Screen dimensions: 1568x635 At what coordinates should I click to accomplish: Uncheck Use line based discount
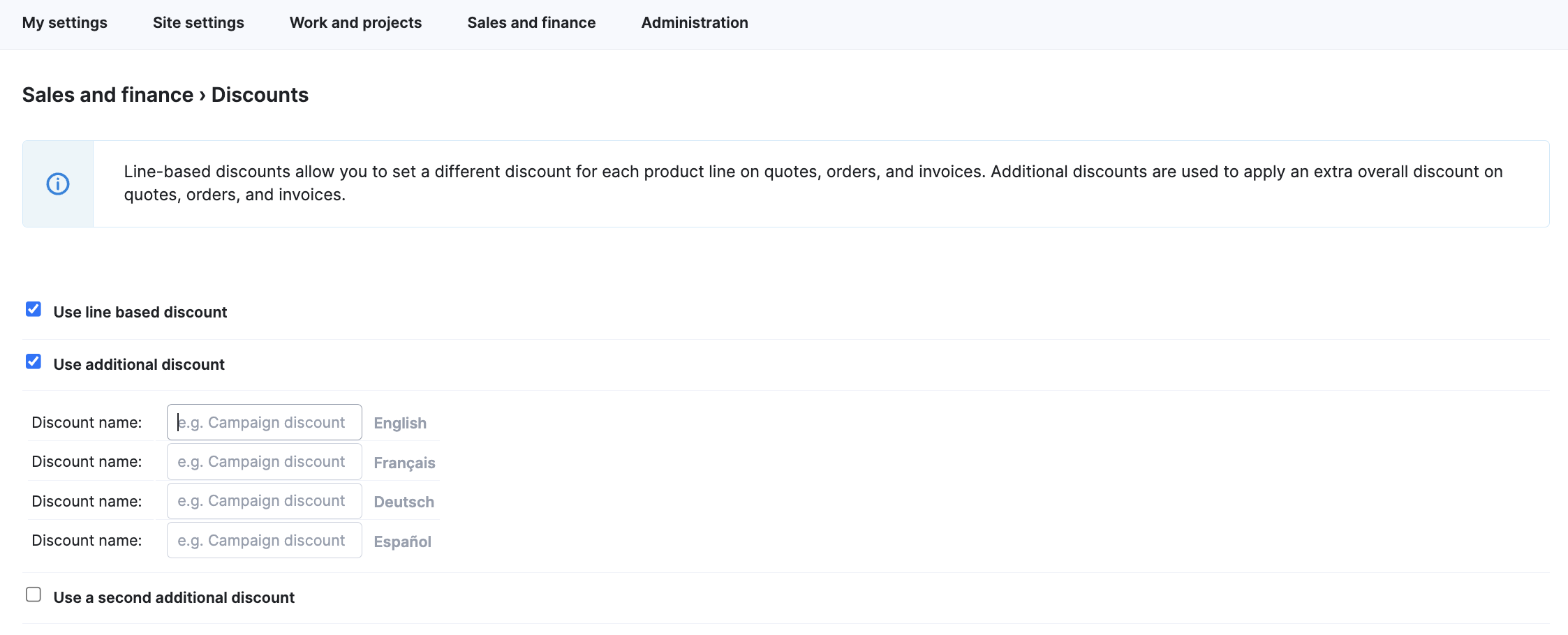(34, 309)
